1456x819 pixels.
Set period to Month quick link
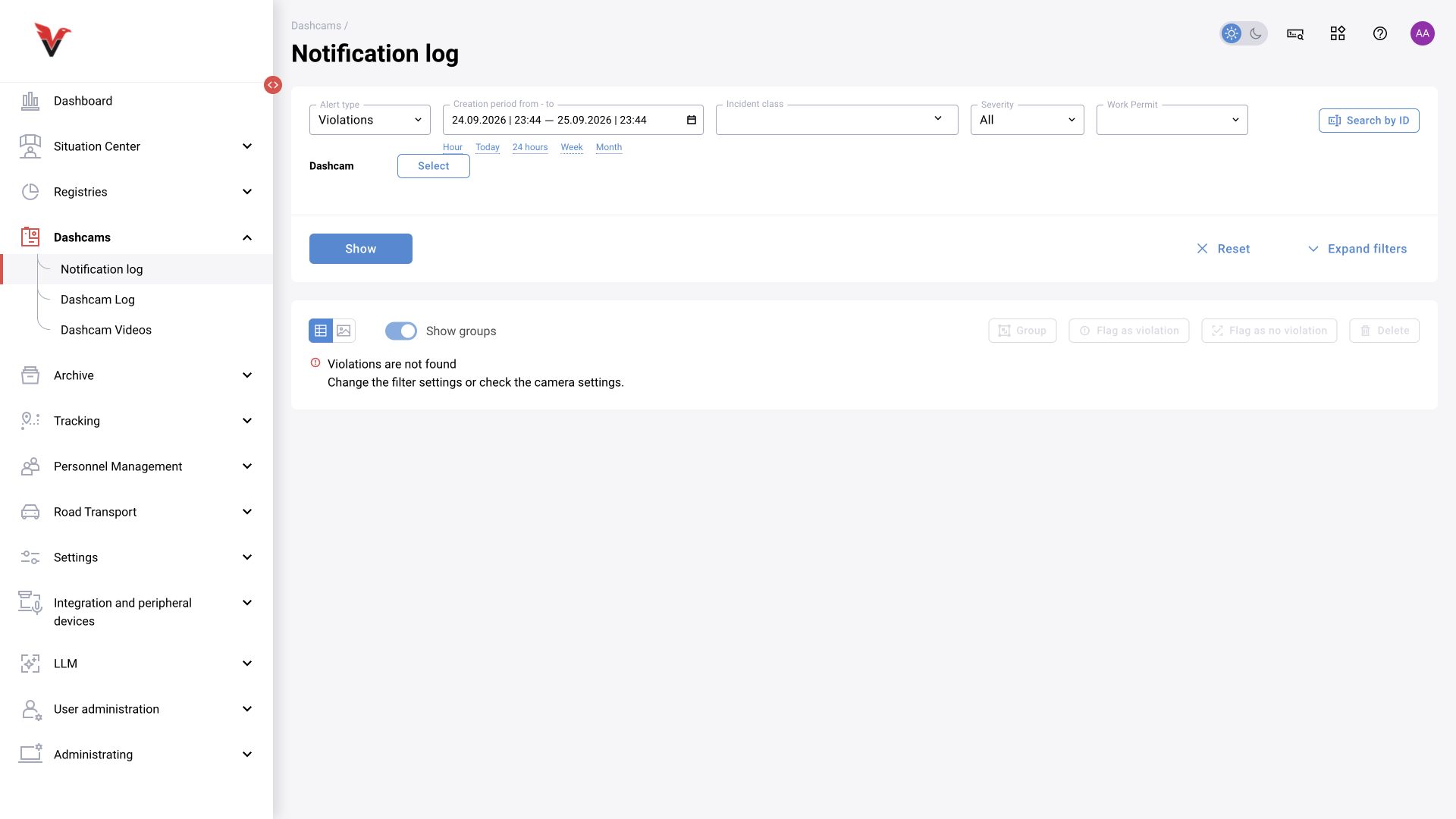[609, 147]
